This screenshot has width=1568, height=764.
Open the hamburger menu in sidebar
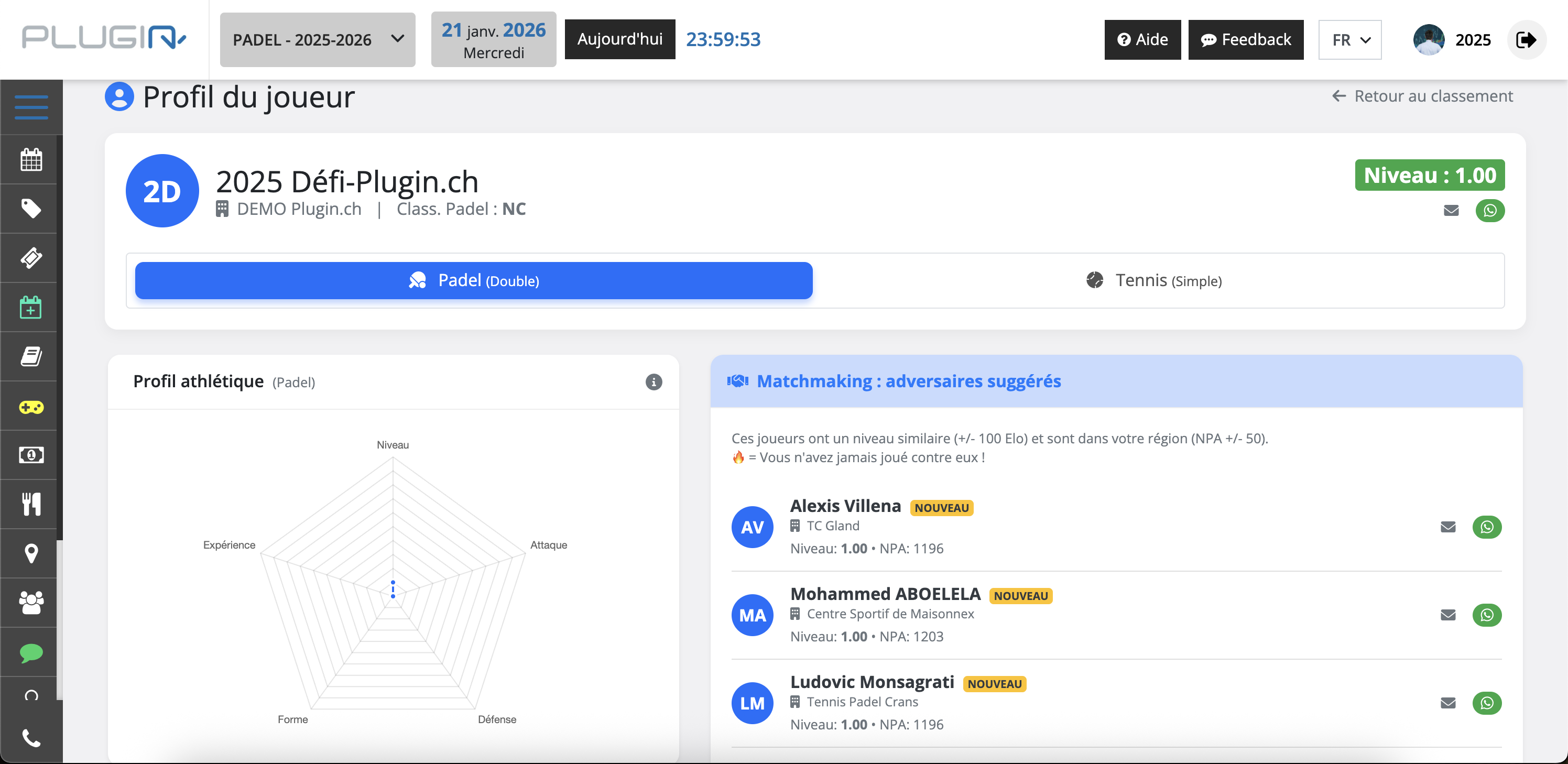pos(31,107)
